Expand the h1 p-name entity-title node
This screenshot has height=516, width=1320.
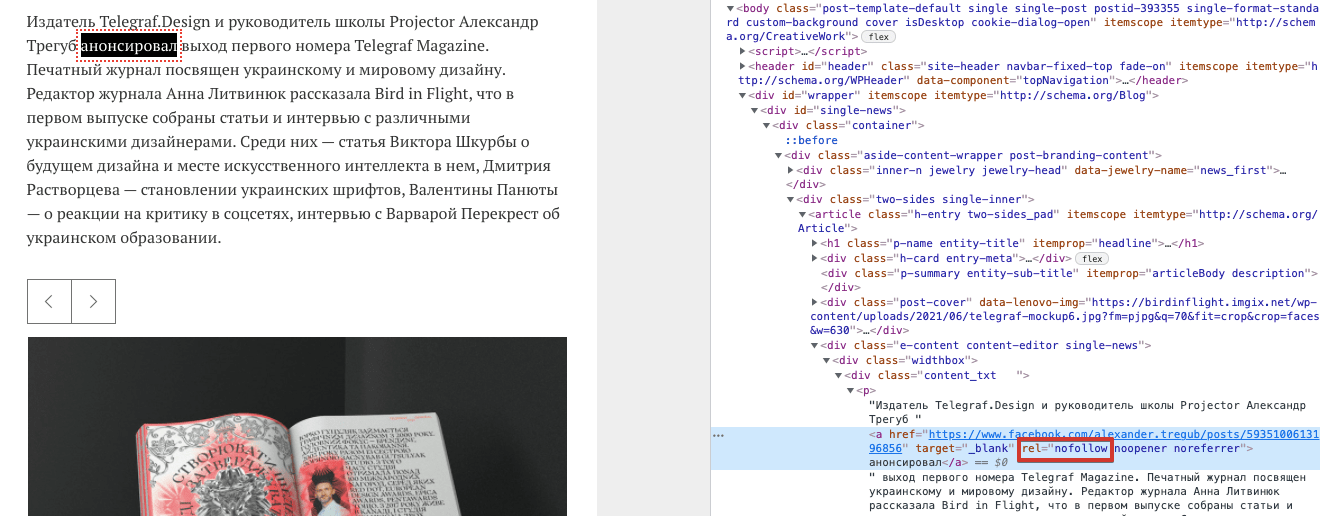click(x=814, y=243)
